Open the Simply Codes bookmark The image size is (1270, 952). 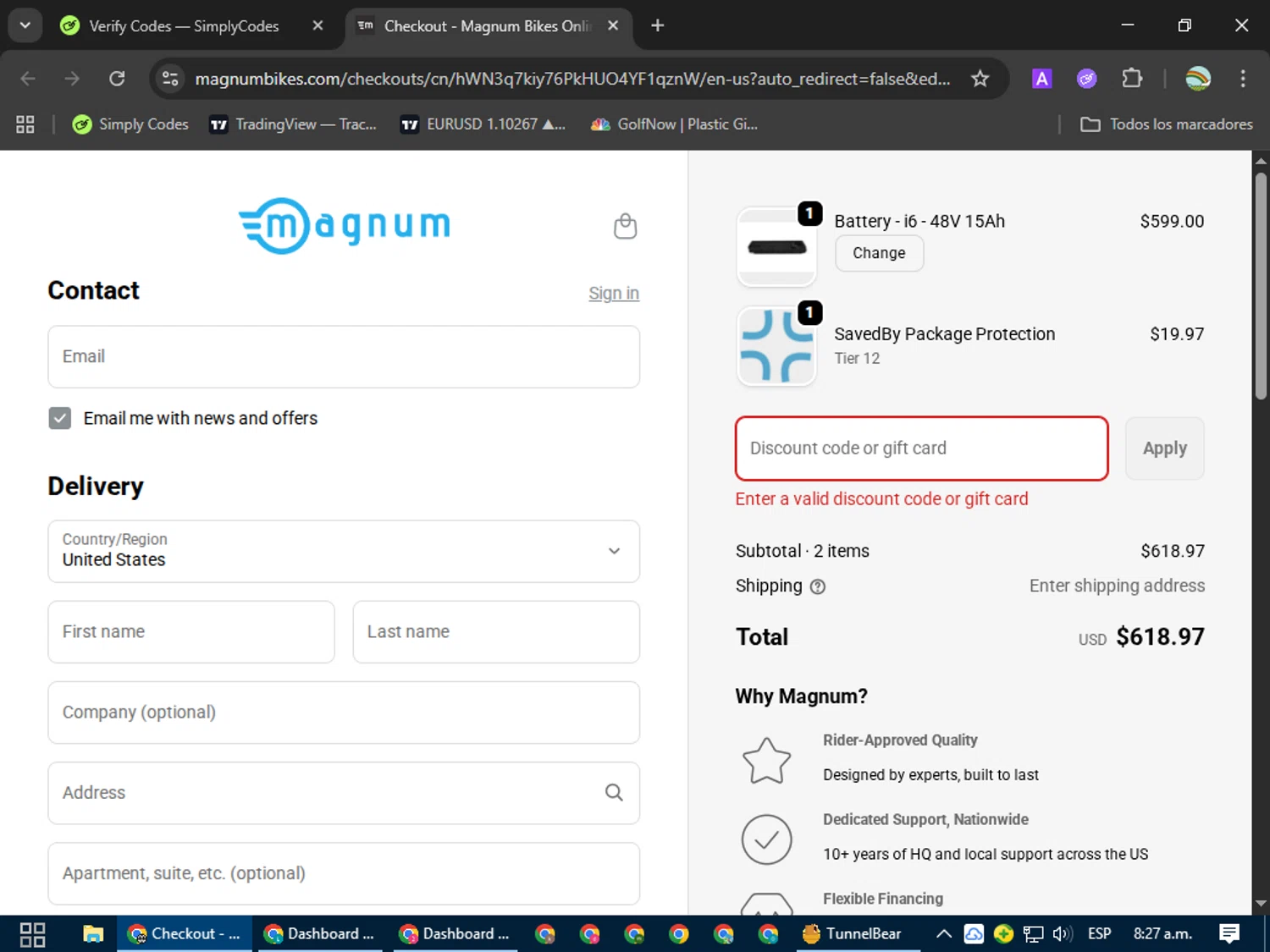[130, 124]
